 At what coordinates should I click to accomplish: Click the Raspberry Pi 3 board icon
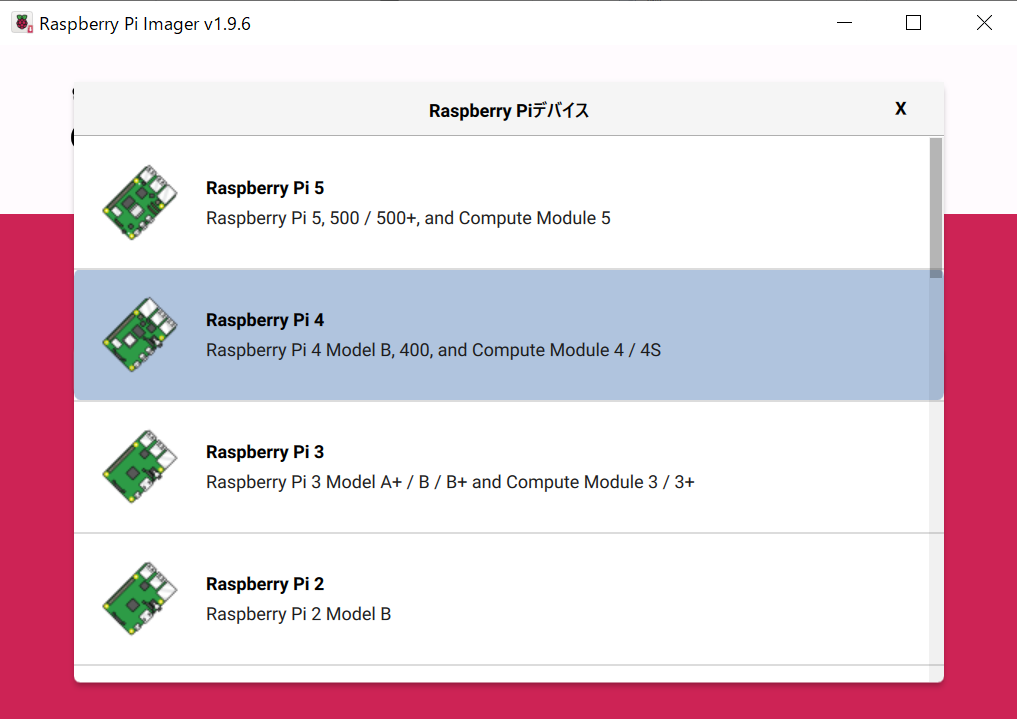(140, 467)
